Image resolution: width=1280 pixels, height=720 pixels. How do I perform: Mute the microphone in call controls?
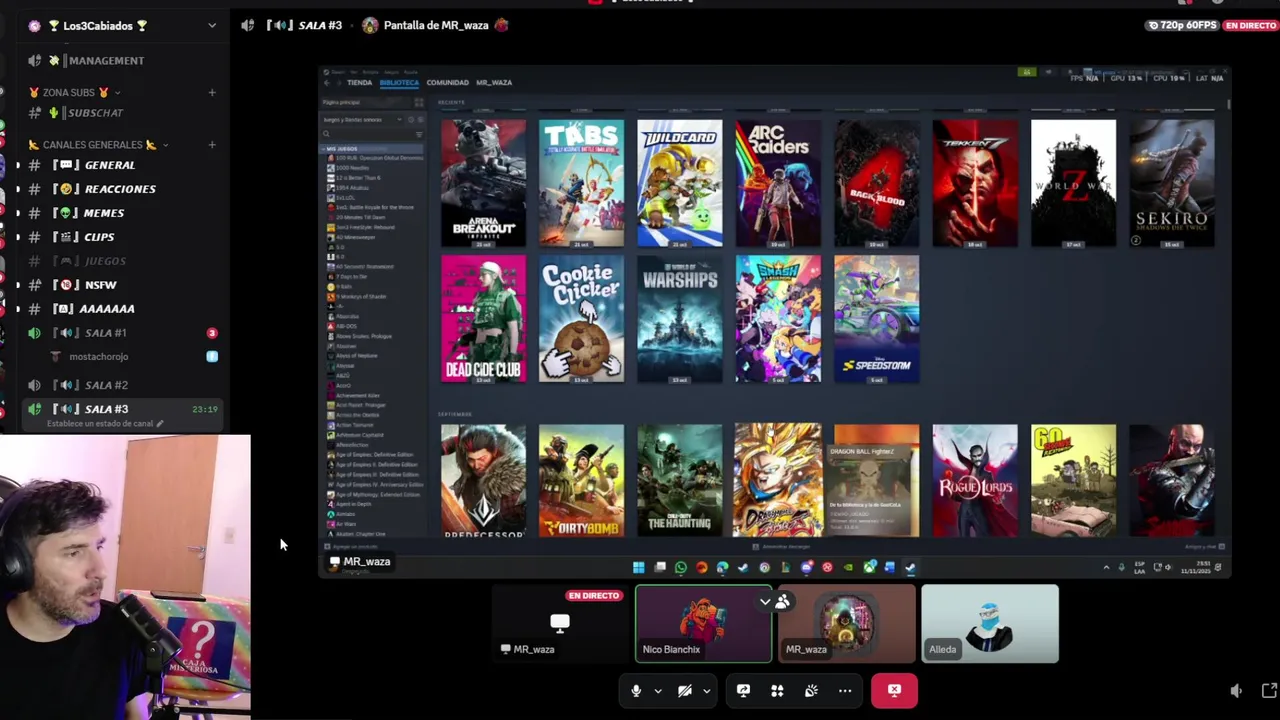click(636, 690)
